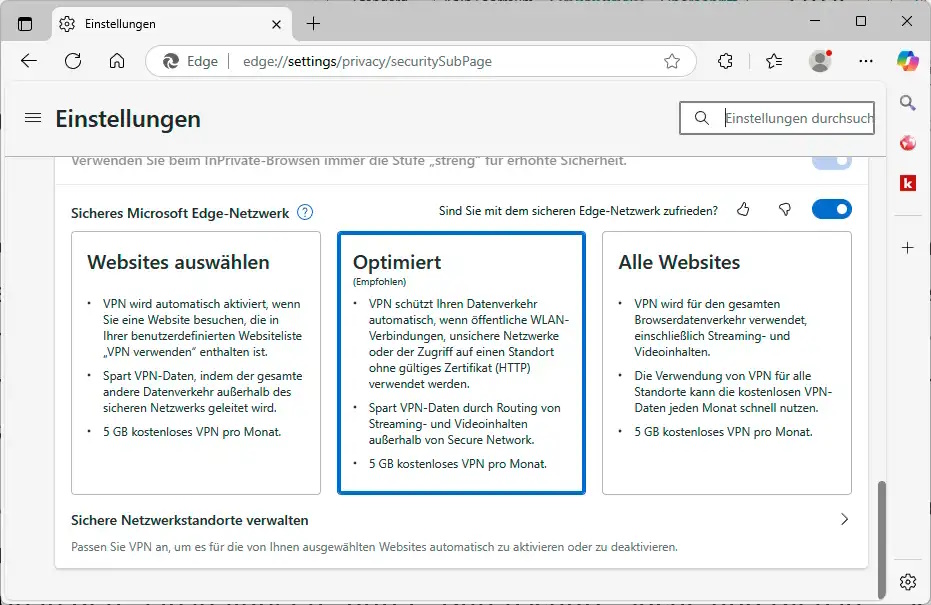Screen dimensions: 931x605
Task: Open the three-dot Edge menu
Action: [x=866, y=61]
